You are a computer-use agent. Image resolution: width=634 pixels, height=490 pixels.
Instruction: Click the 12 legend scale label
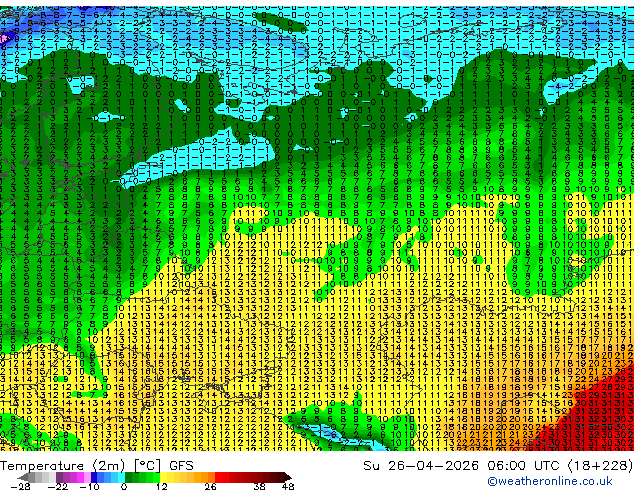coord(162,486)
